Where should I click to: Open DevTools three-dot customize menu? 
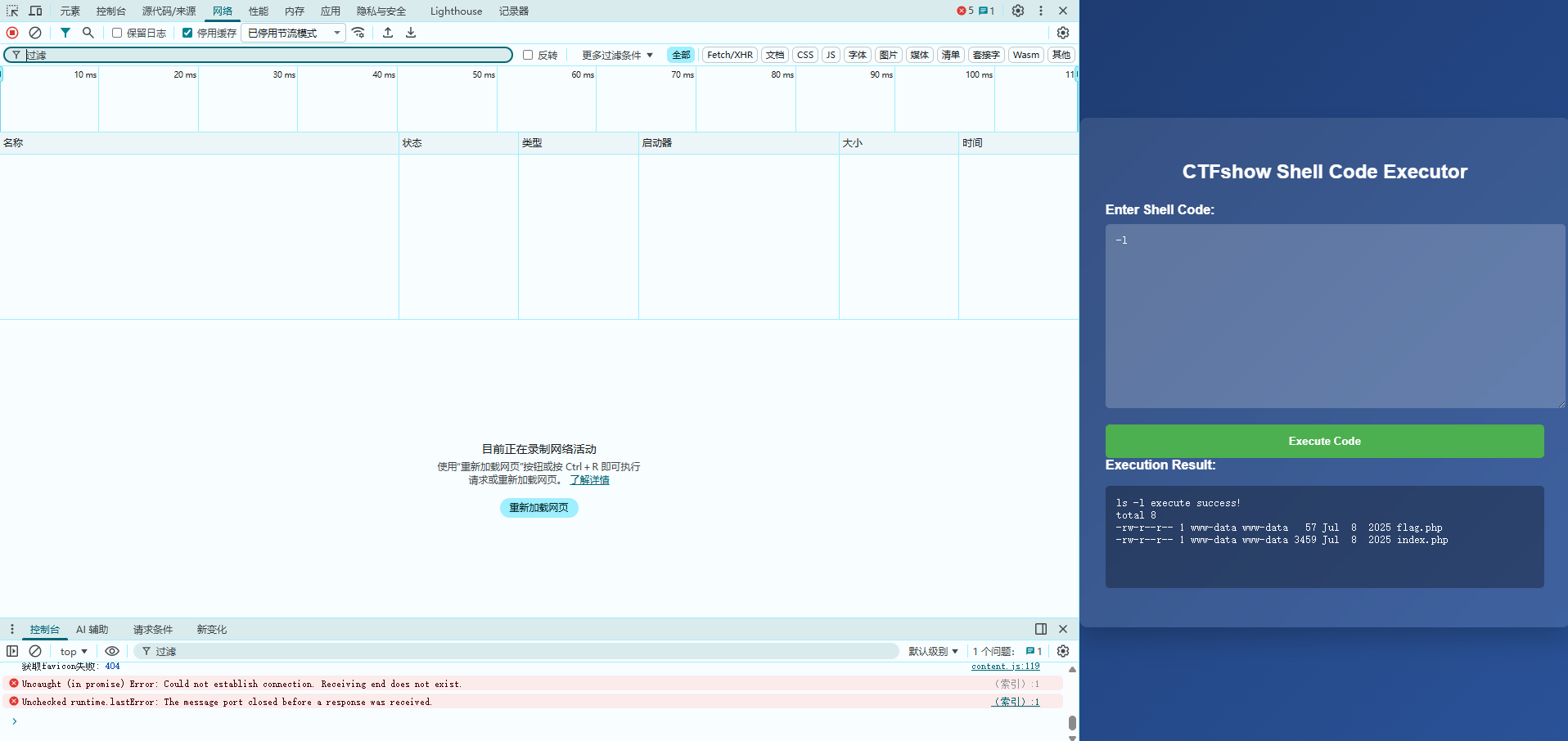(1041, 11)
